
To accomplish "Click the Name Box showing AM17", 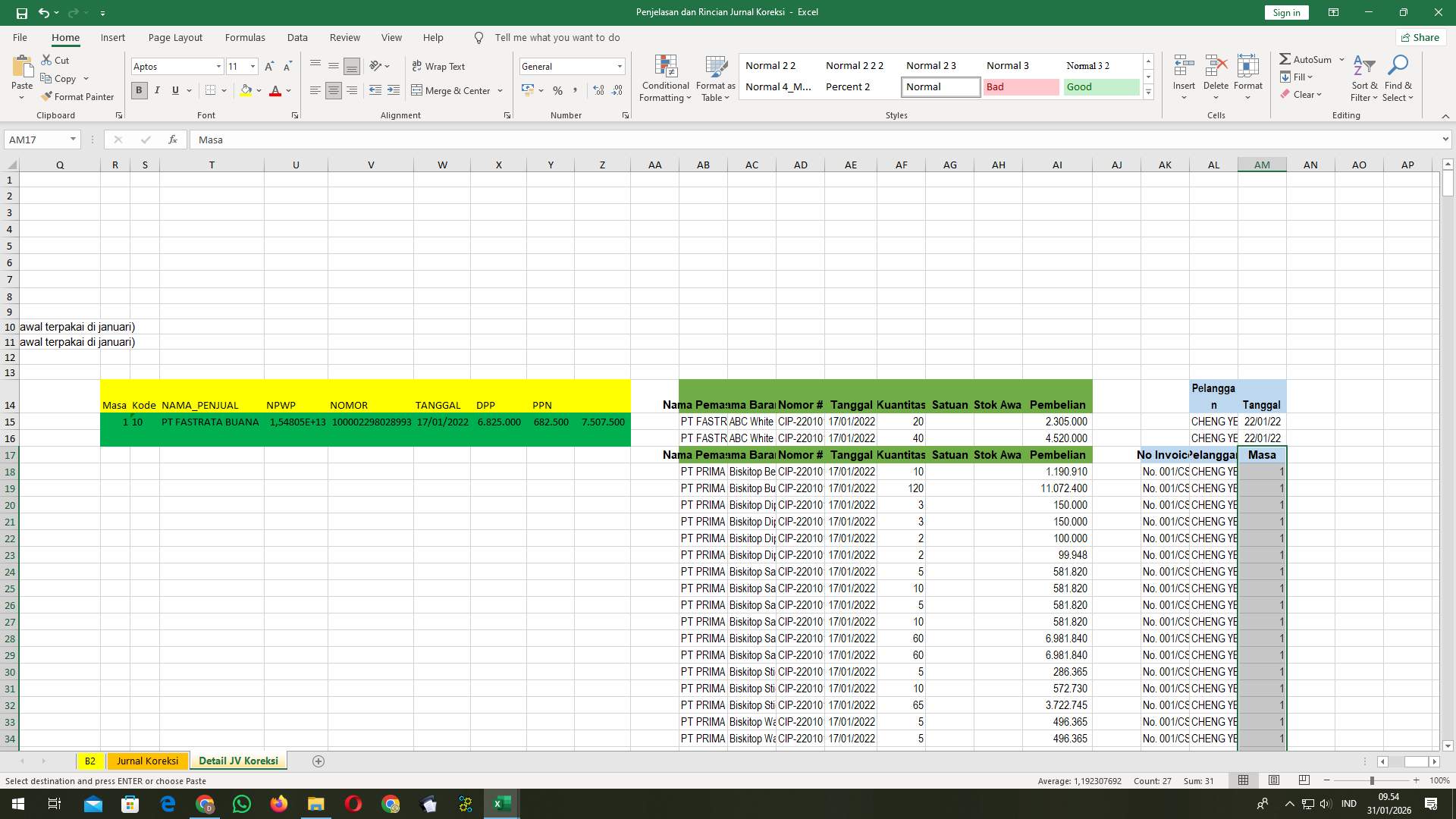I will [x=38, y=140].
